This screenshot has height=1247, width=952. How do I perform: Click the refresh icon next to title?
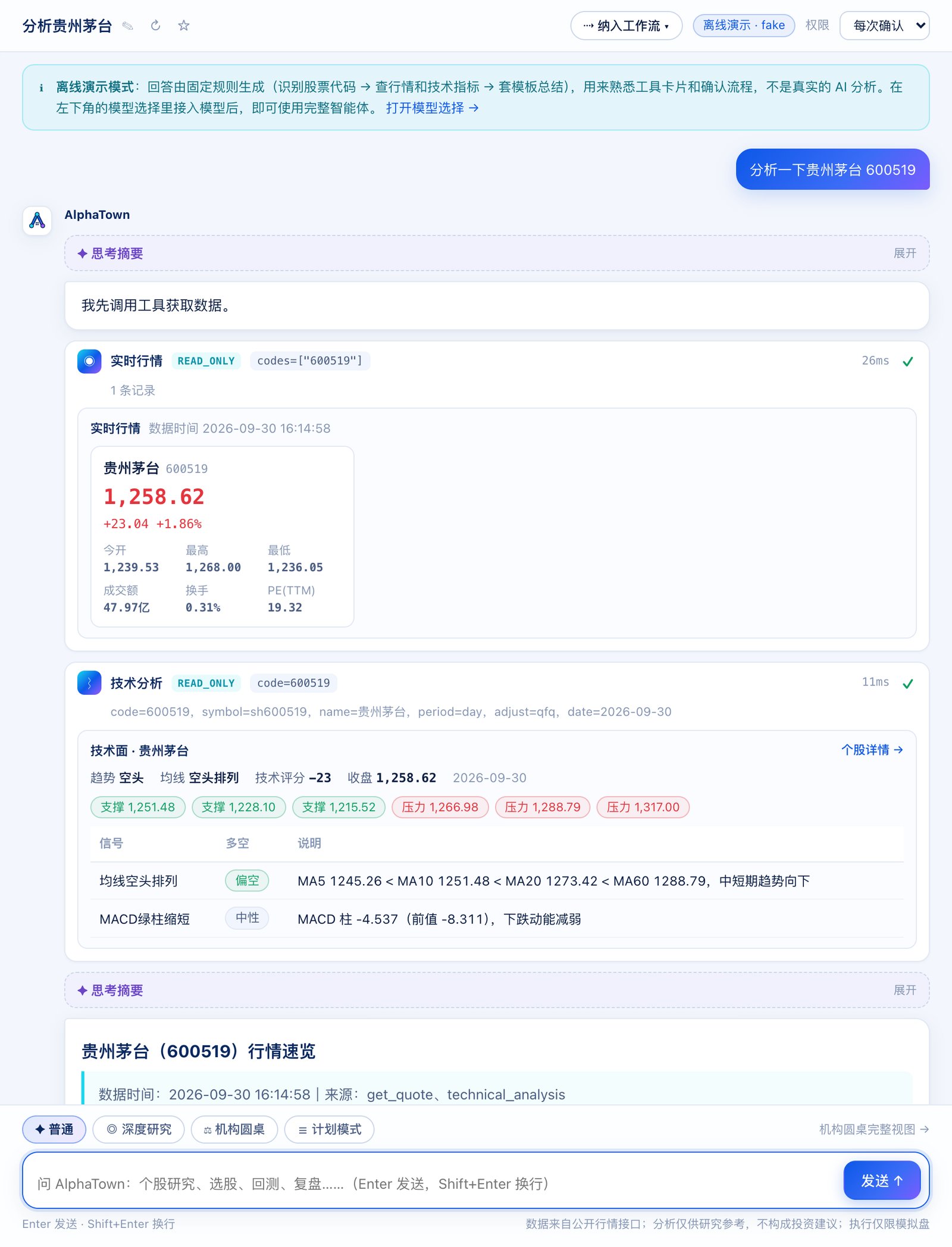[155, 26]
